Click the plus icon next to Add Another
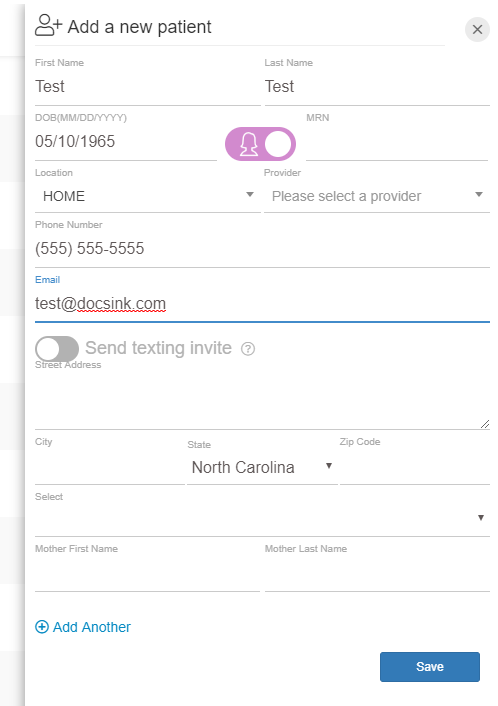Viewport: 498px width, 706px height. [42, 627]
